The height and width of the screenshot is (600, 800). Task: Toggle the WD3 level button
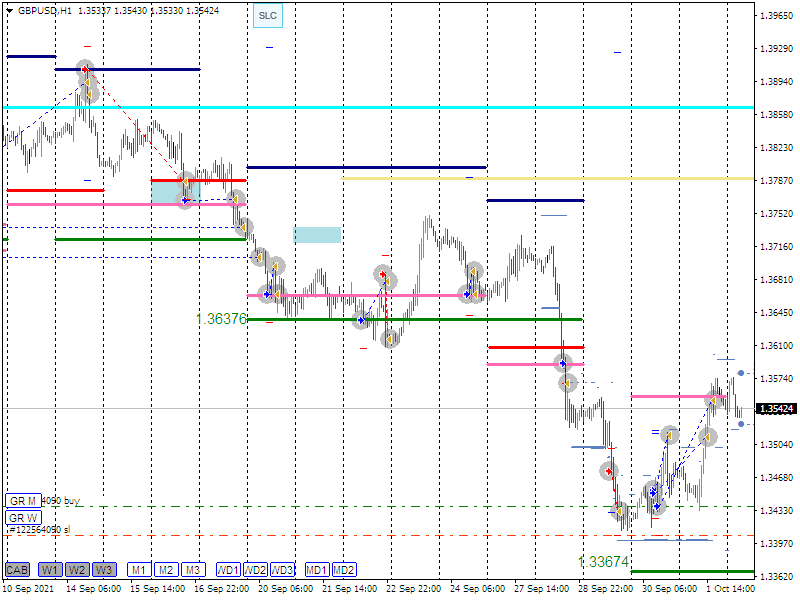pyautogui.click(x=283, y=570)
